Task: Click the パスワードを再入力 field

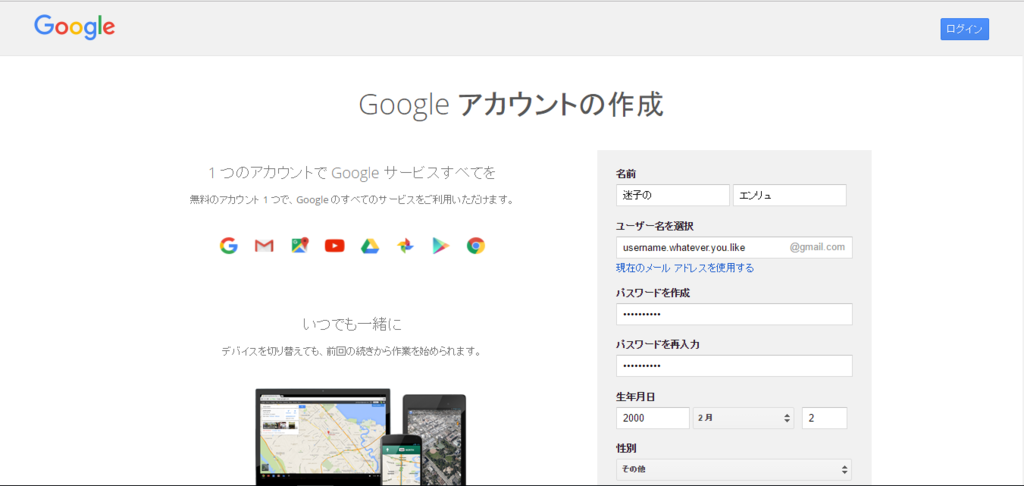Action: (734, 366)
